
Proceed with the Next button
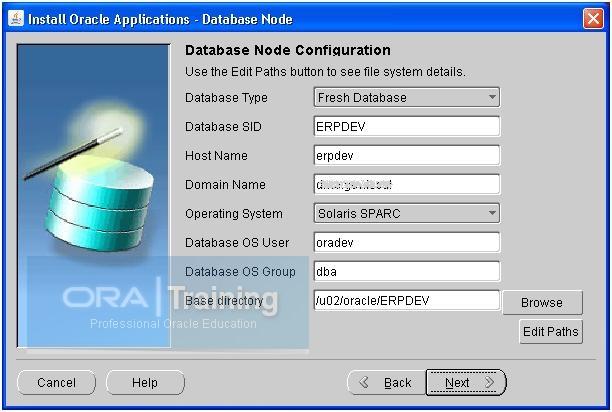(466, 382)
